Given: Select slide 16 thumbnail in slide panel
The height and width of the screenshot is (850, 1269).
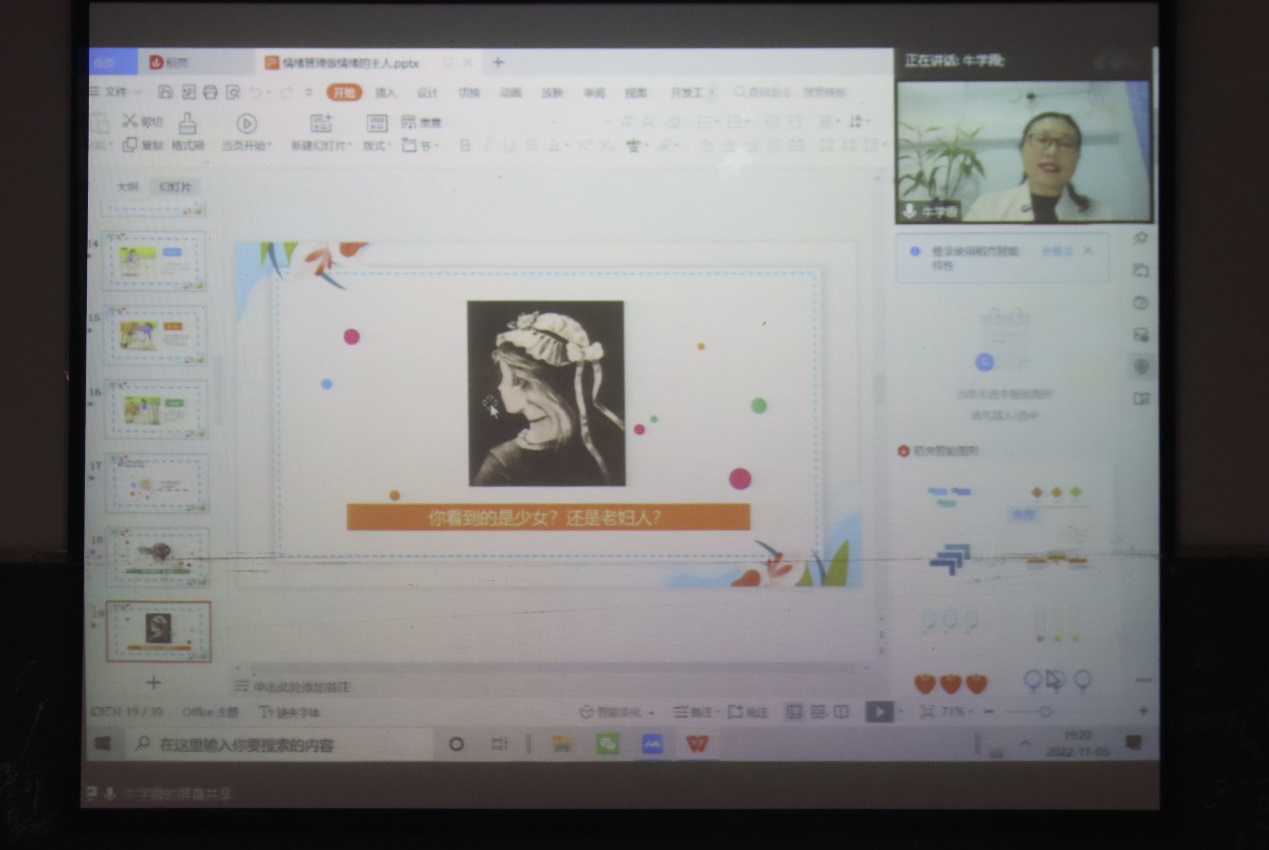Looking at the screenshot, I should [157, 409].
